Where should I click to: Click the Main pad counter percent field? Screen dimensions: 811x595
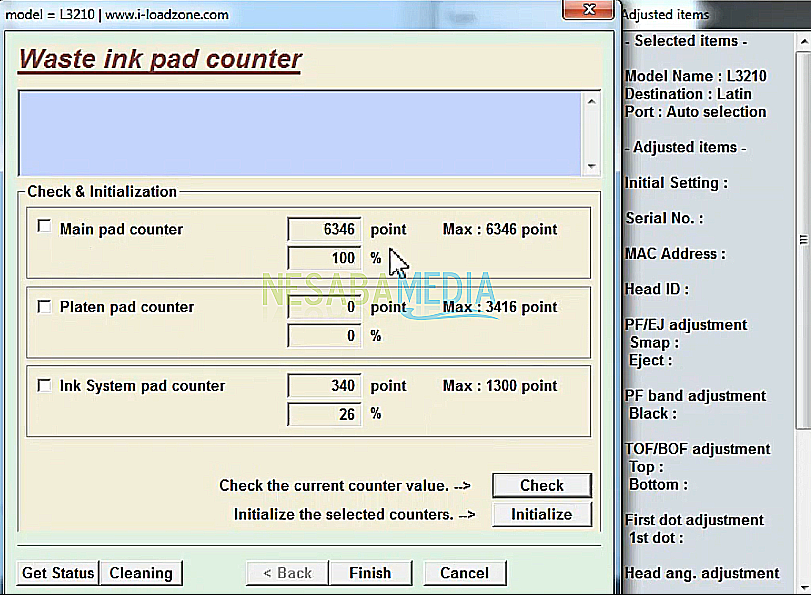coord(324,258)
